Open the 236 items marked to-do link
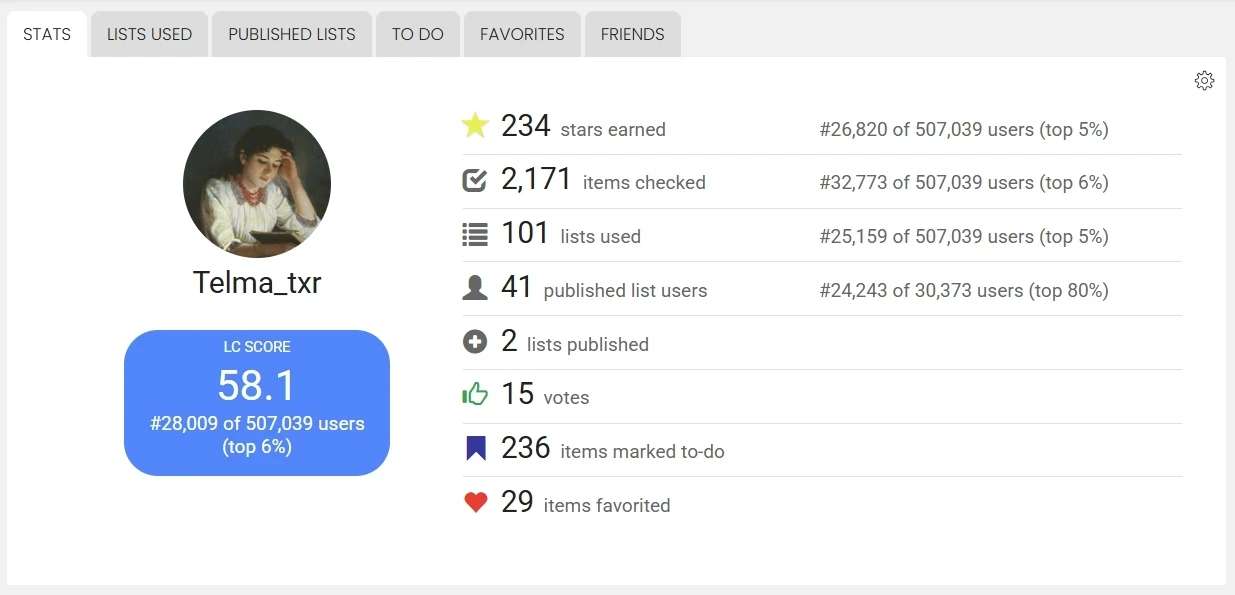The image size is (1235, 595). [x=612, y=450]
